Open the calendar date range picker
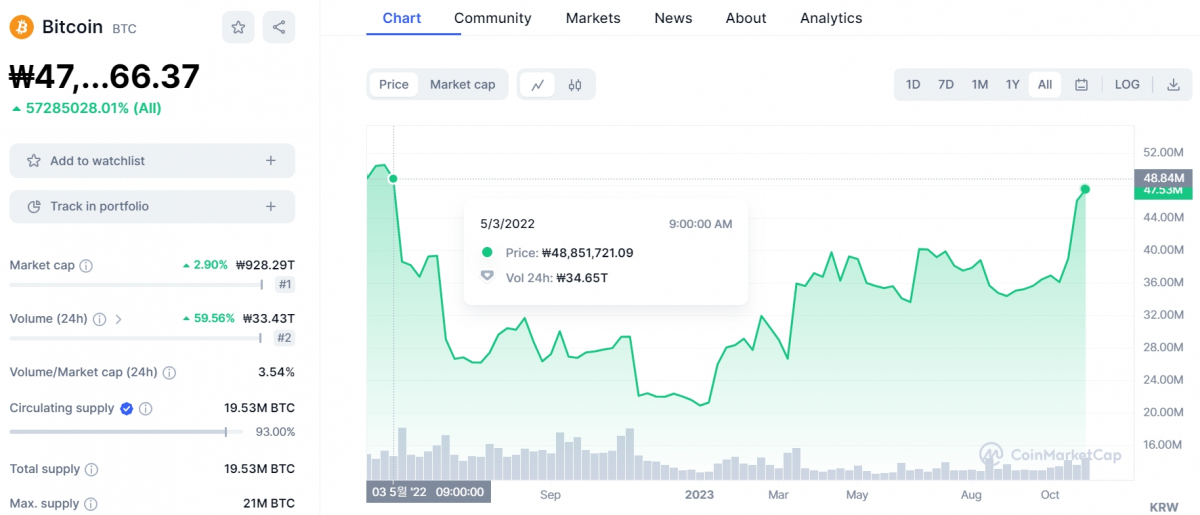The image size is (1200, 515). [1081, 85]
